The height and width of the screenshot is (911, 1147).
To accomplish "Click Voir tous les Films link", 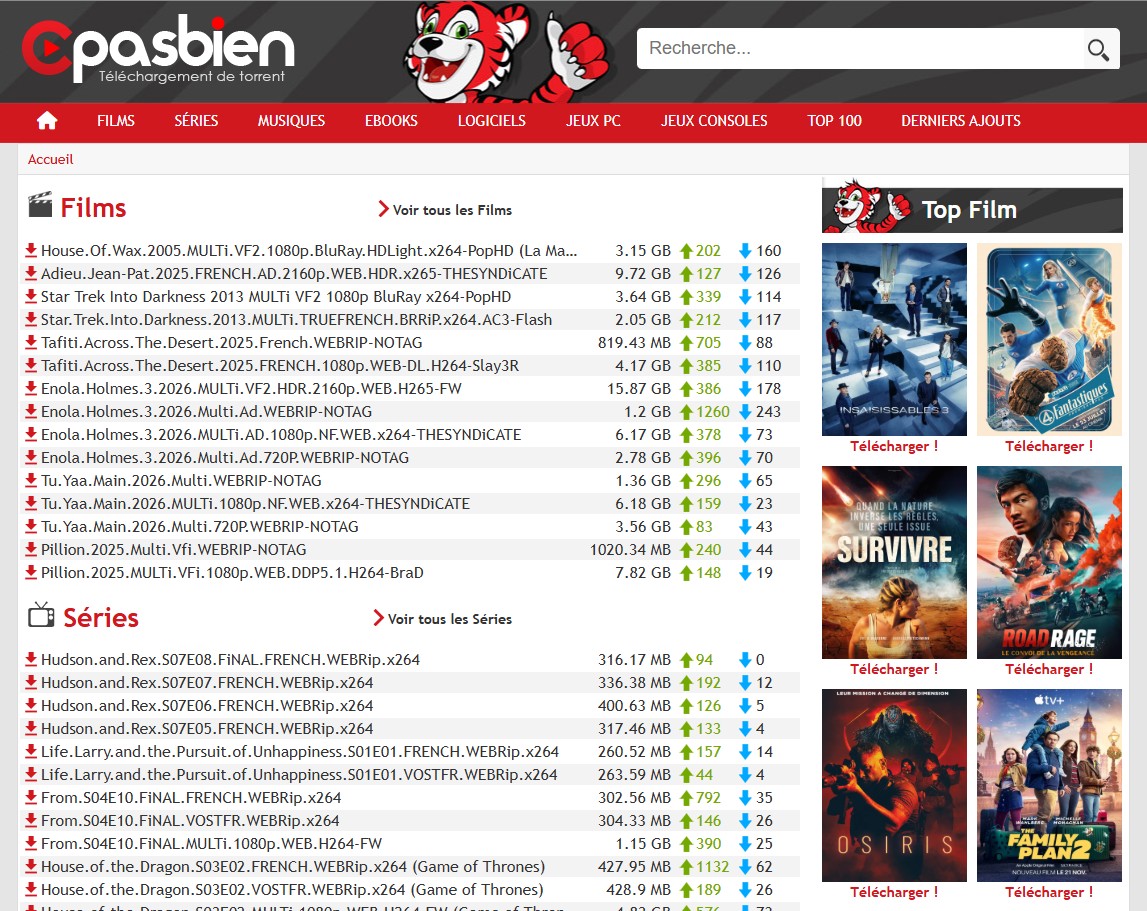I will click(452, 210).
